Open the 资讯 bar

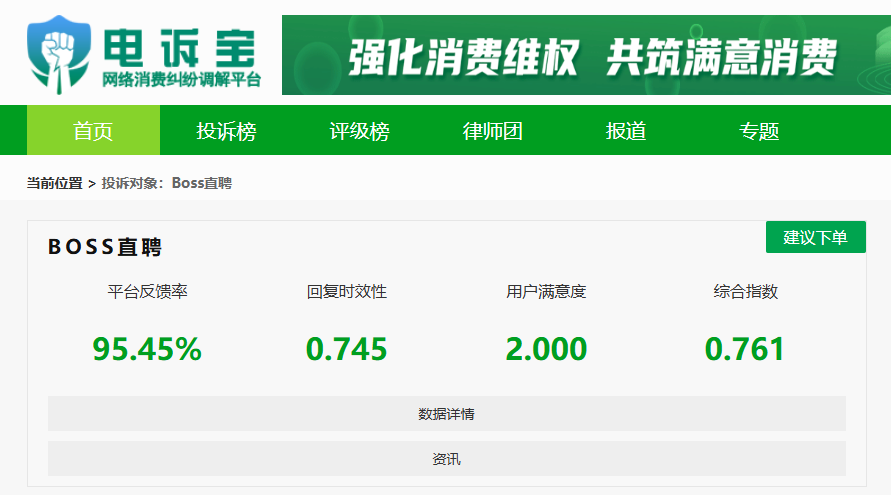(x=447, y=459)
